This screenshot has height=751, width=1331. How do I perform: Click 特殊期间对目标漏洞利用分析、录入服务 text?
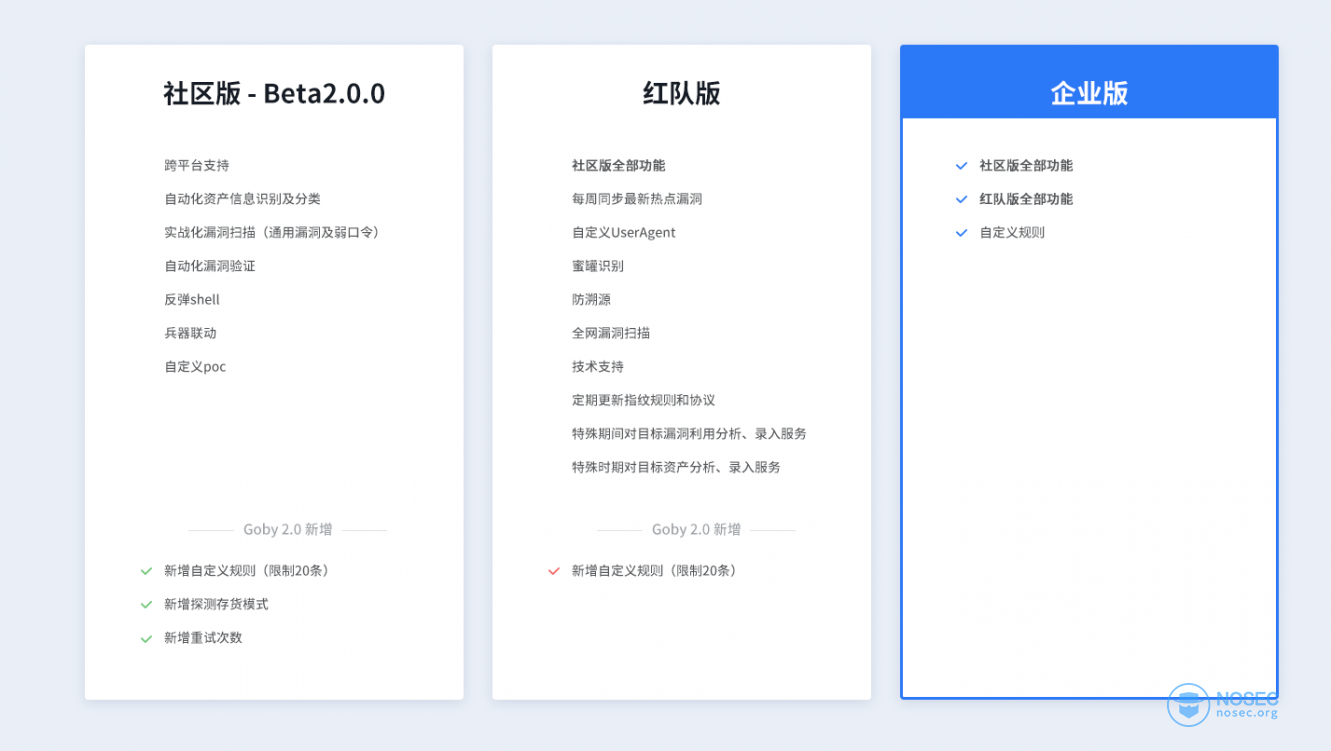pos(689,433)
